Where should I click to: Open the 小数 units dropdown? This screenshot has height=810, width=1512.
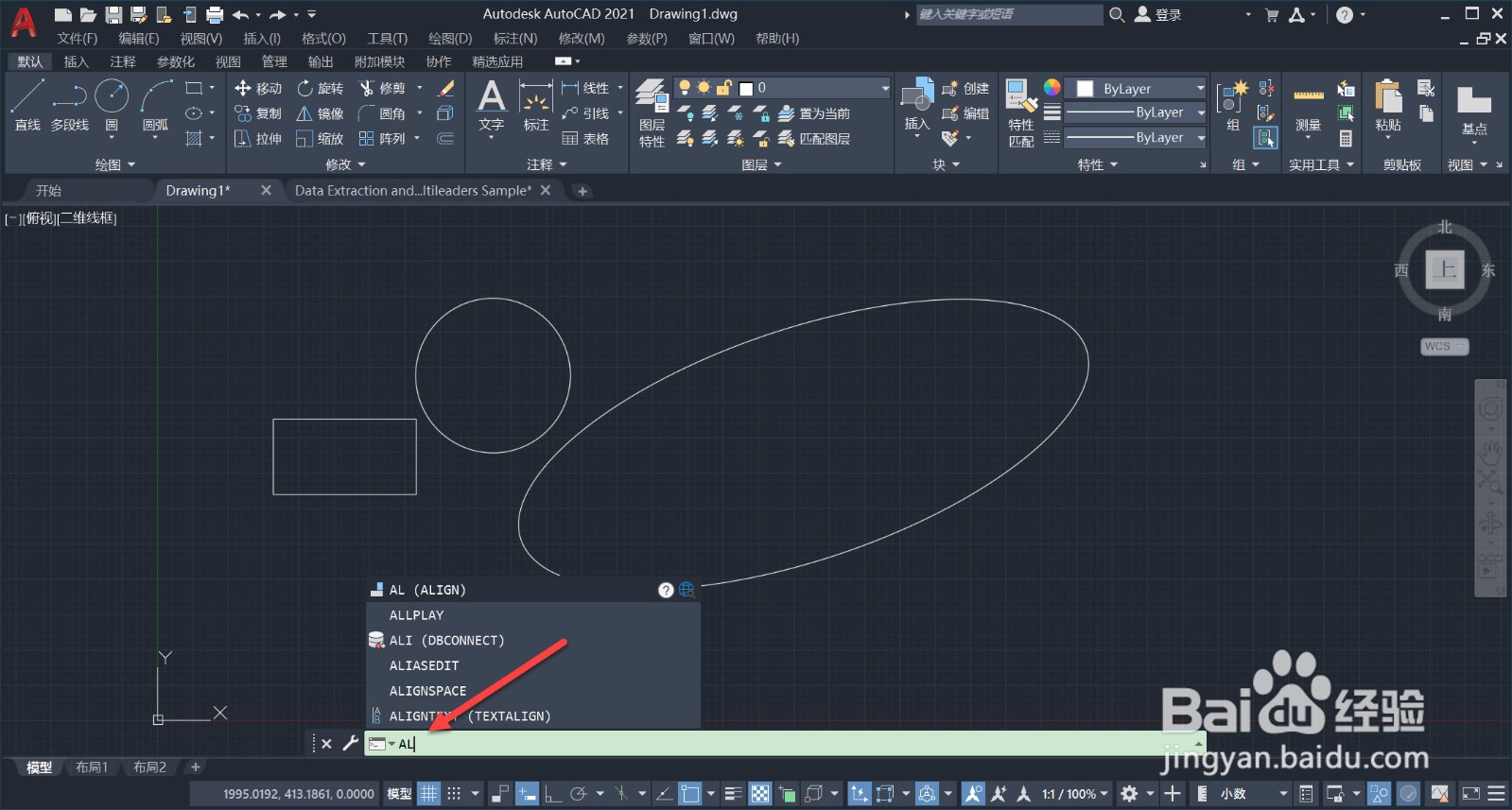(1254, 794)
